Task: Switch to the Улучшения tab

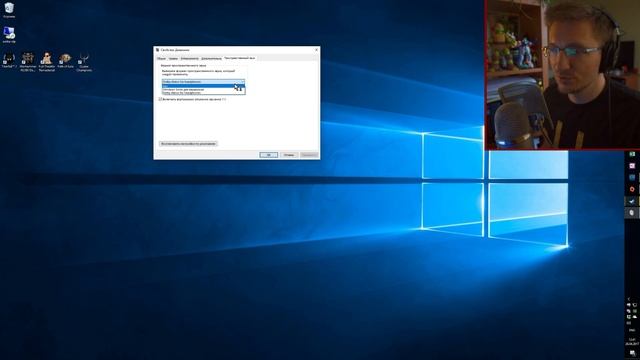Action: point(189,58)
